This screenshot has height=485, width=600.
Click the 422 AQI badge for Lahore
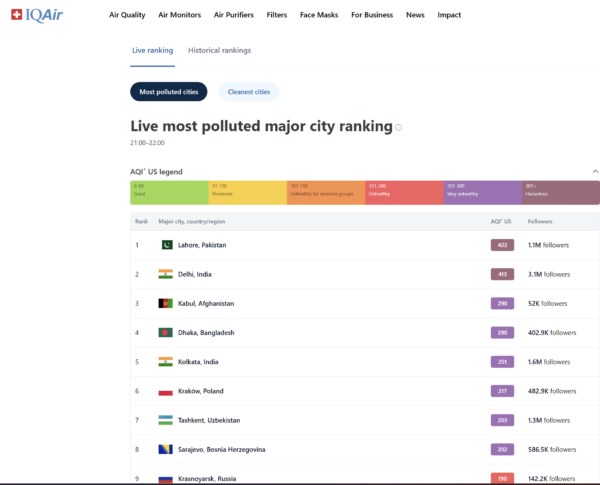click(x=502, y=245)
